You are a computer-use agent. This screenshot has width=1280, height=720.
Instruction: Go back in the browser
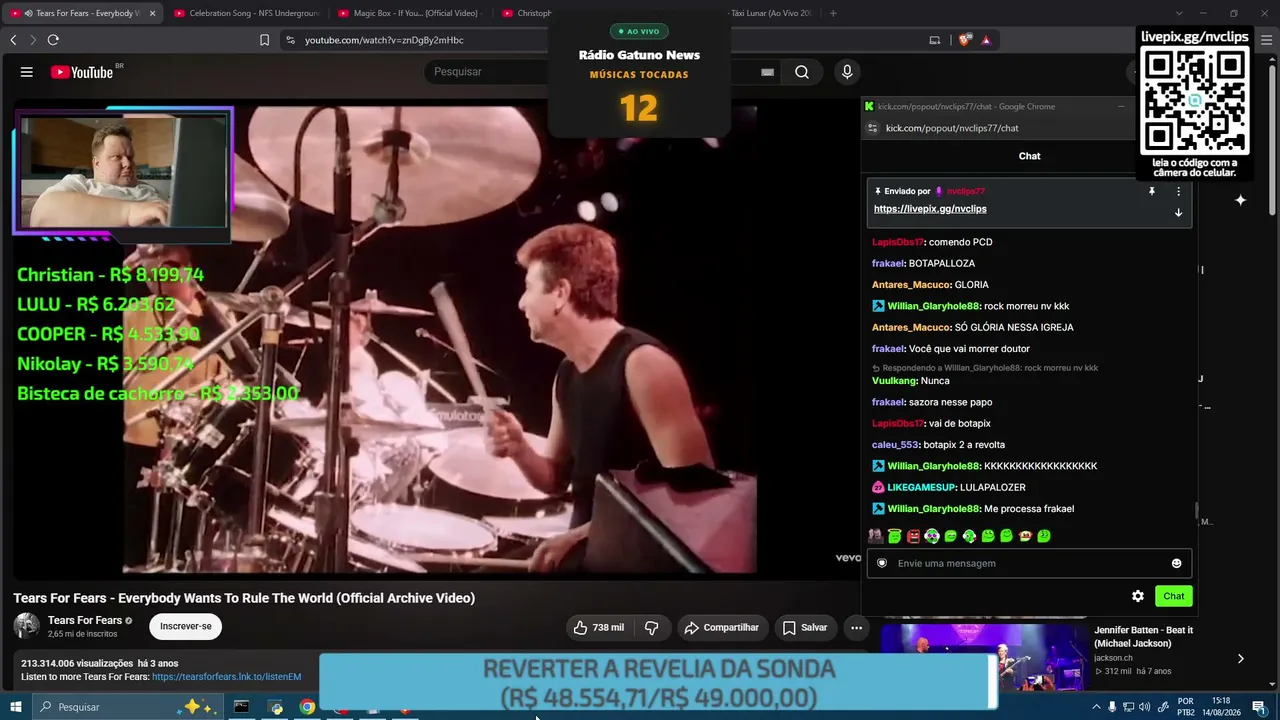pos(13,40)
